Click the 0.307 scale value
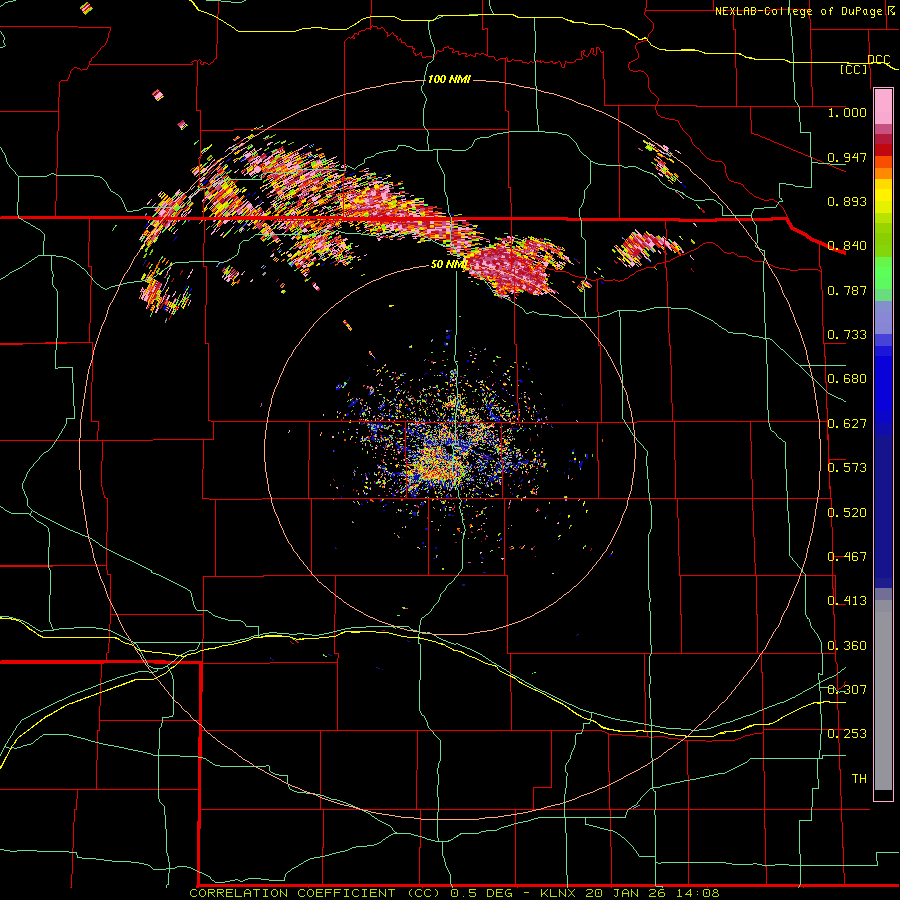900x900 pixels. point(847,690)
